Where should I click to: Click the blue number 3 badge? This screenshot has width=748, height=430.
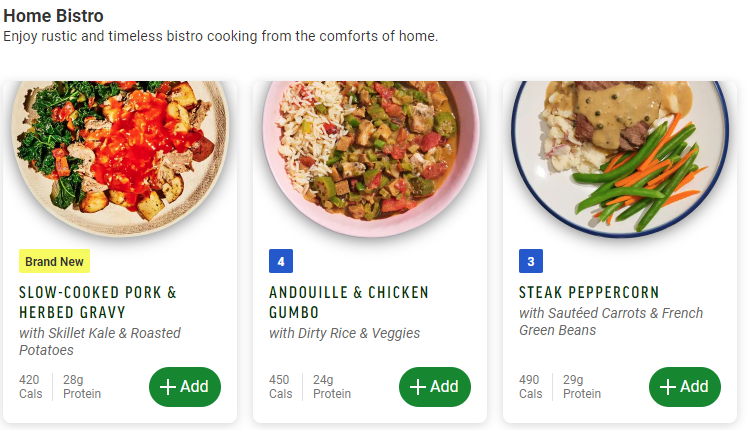(531, 262)
